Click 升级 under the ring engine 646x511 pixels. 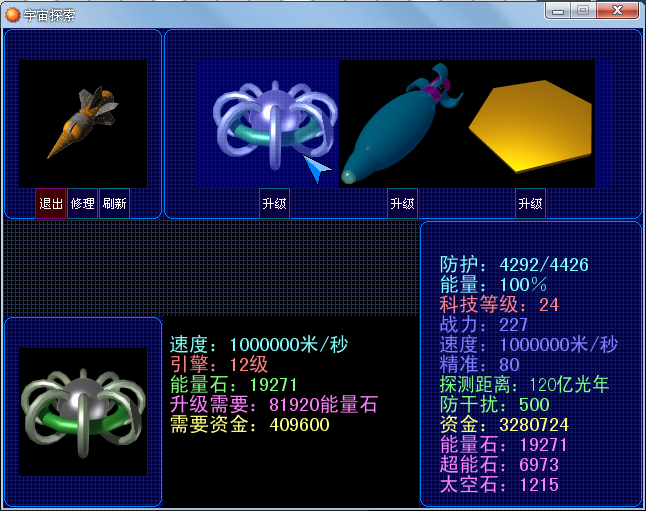tap(274, 203)
